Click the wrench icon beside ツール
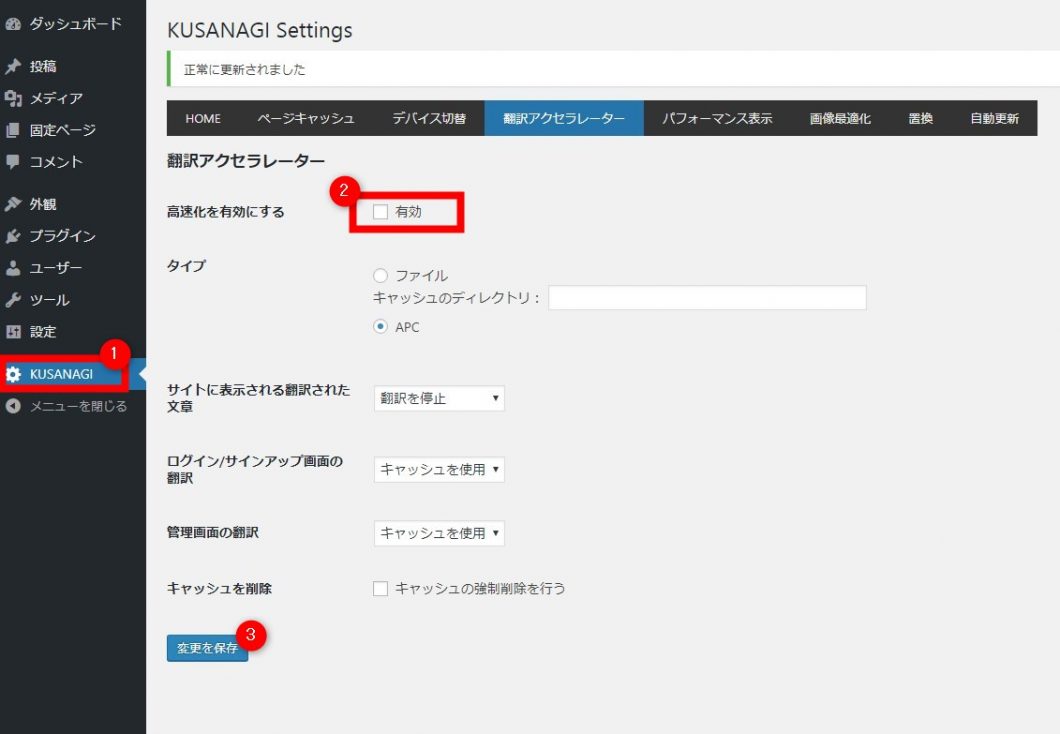1060x734 pixels. pyautogui.click(x=13, y=299)
